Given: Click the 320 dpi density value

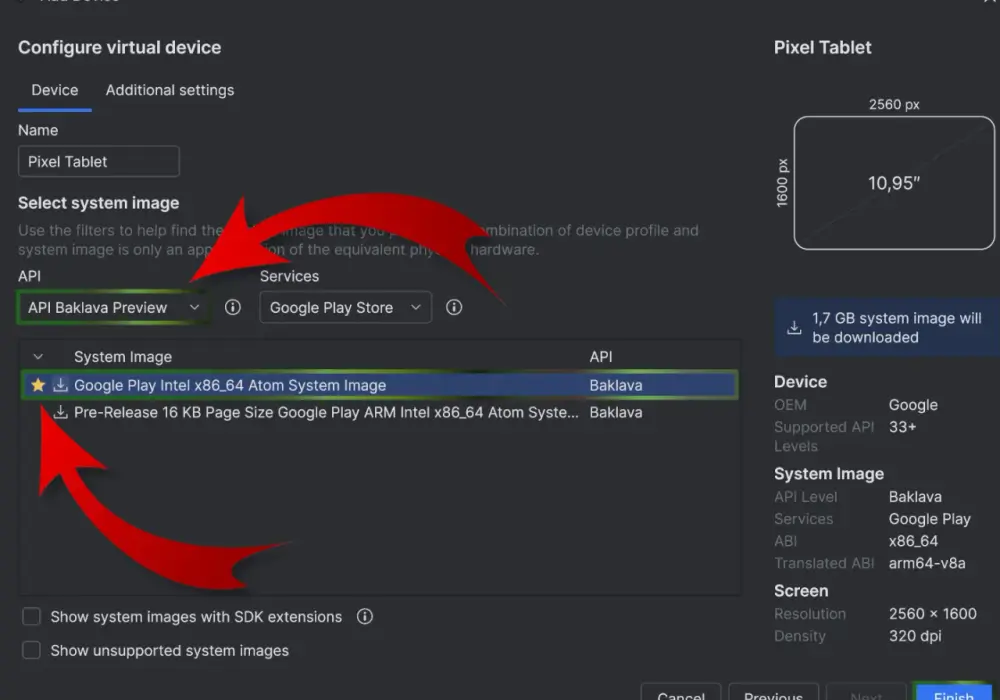Looking at the screenshot, I should 915,636.
